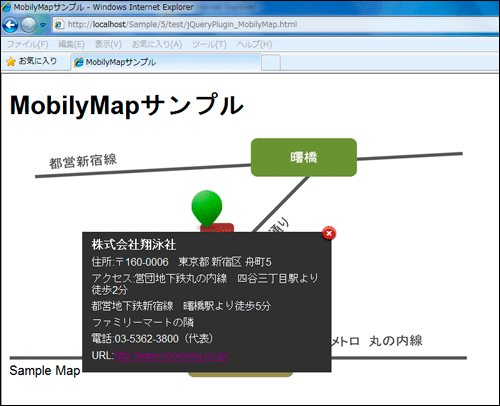Viewport: 500px width, 406px height.
Task: Open the ツール(T) menu
Action: [x=209, y=44]
